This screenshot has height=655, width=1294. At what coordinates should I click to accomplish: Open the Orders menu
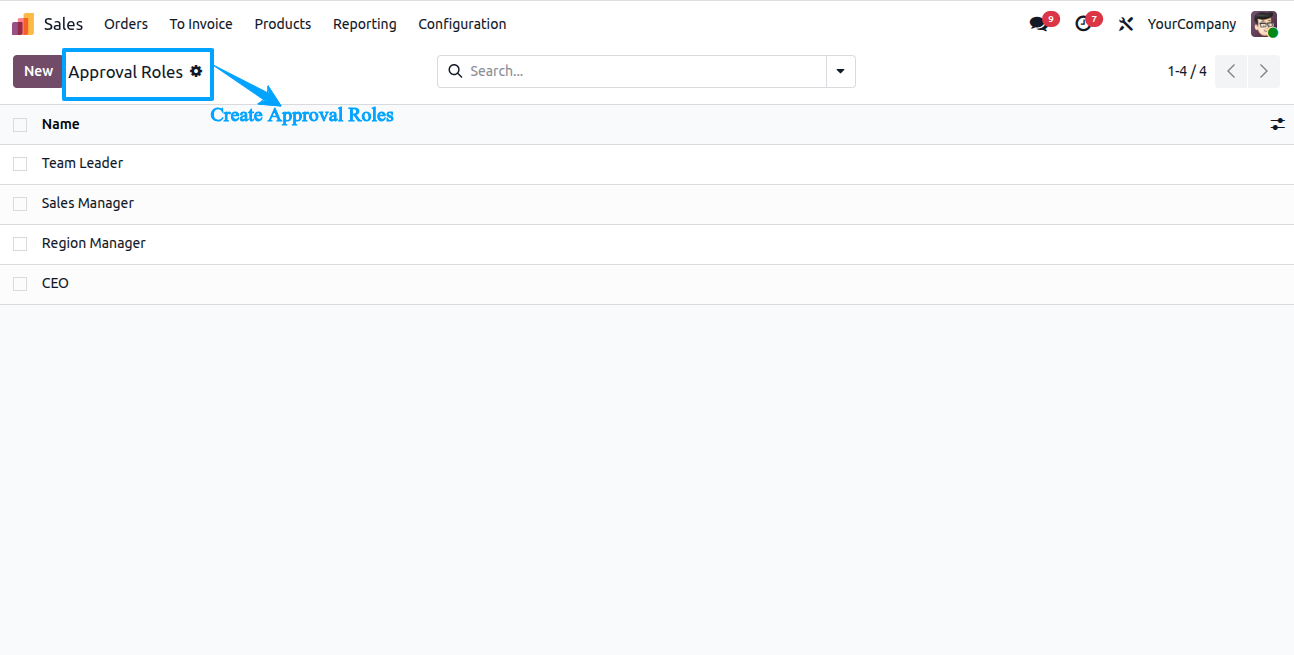pyautogui.click(x=126, y=24)
